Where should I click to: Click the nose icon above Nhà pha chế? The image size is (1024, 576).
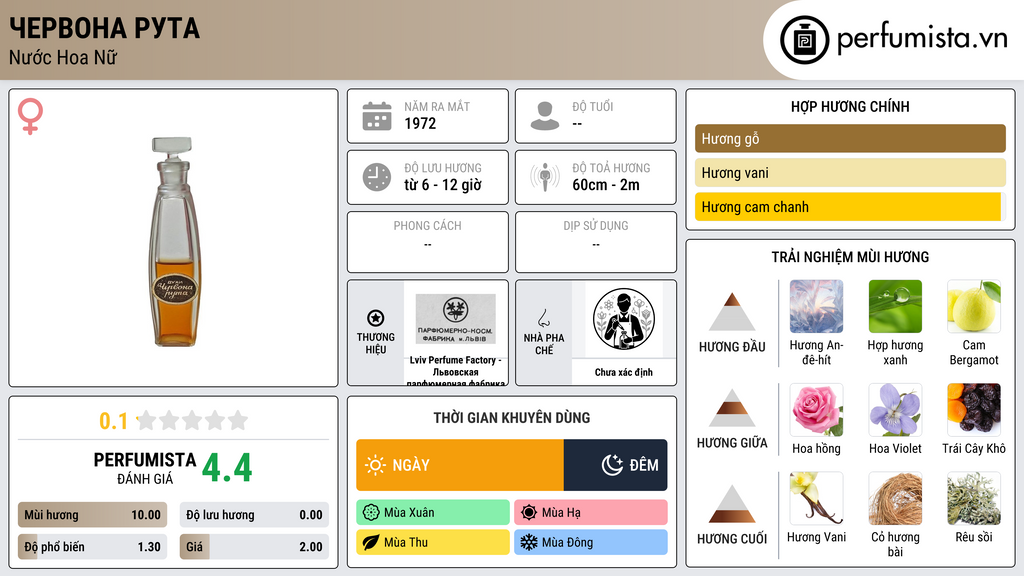(x=543, y=318)
